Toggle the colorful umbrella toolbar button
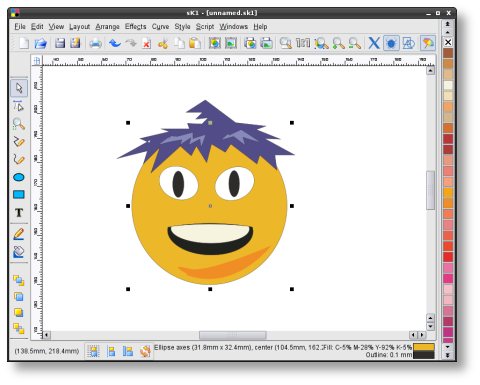Viewport: 480px width, 385px height. click(428, 43)
